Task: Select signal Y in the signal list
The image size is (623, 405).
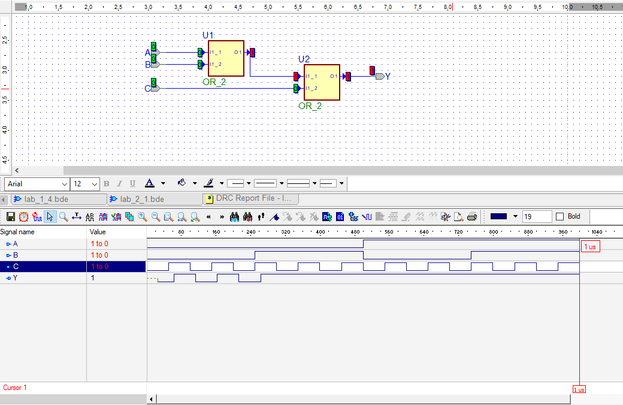Action: 15,278
